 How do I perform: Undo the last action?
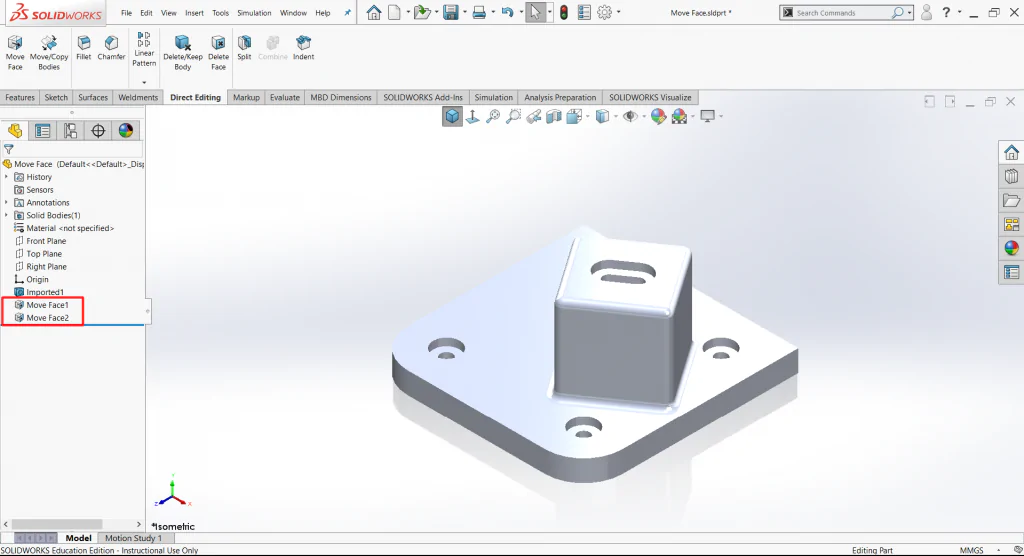click(507, 12)
